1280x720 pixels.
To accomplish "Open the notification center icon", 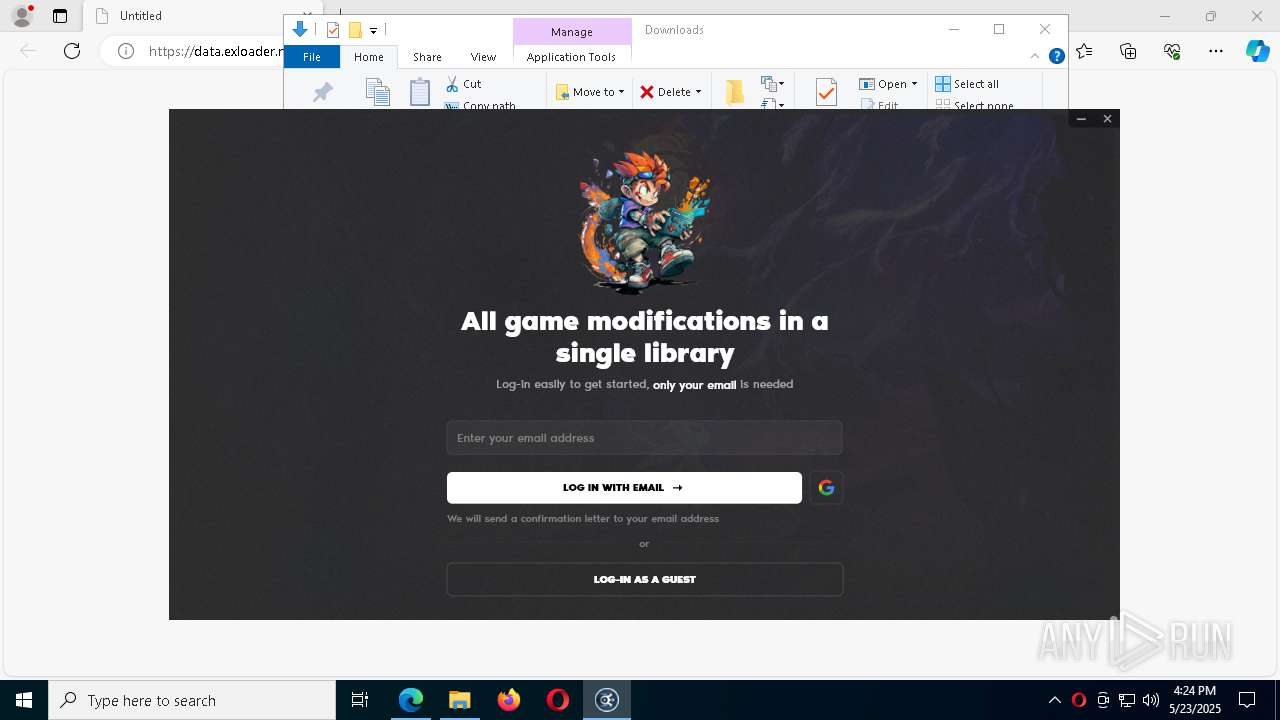I will coord(1247,700).
